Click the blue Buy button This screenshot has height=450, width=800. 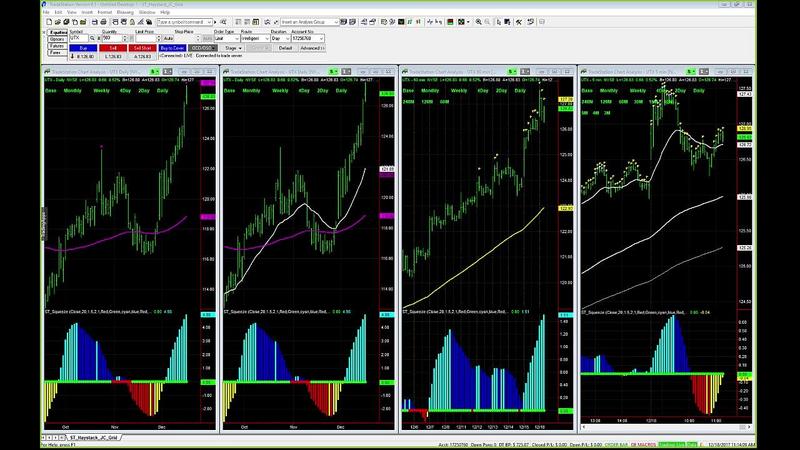pos(83,48)
